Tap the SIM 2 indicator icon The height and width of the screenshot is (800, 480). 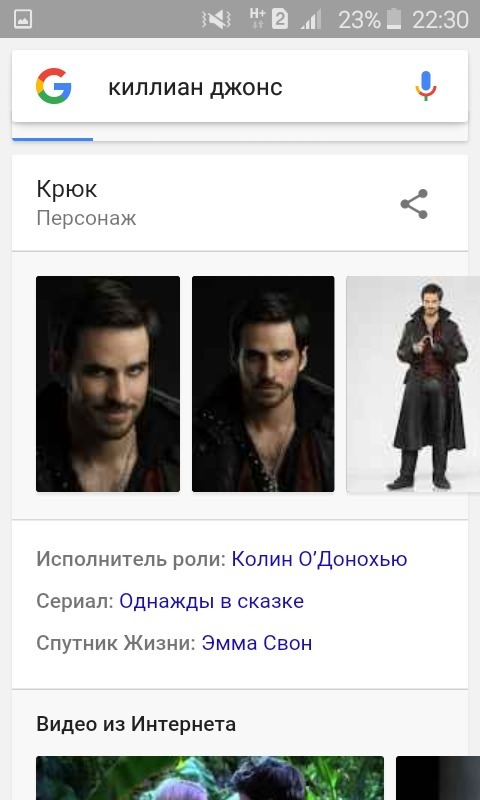[x=280, y=20]
